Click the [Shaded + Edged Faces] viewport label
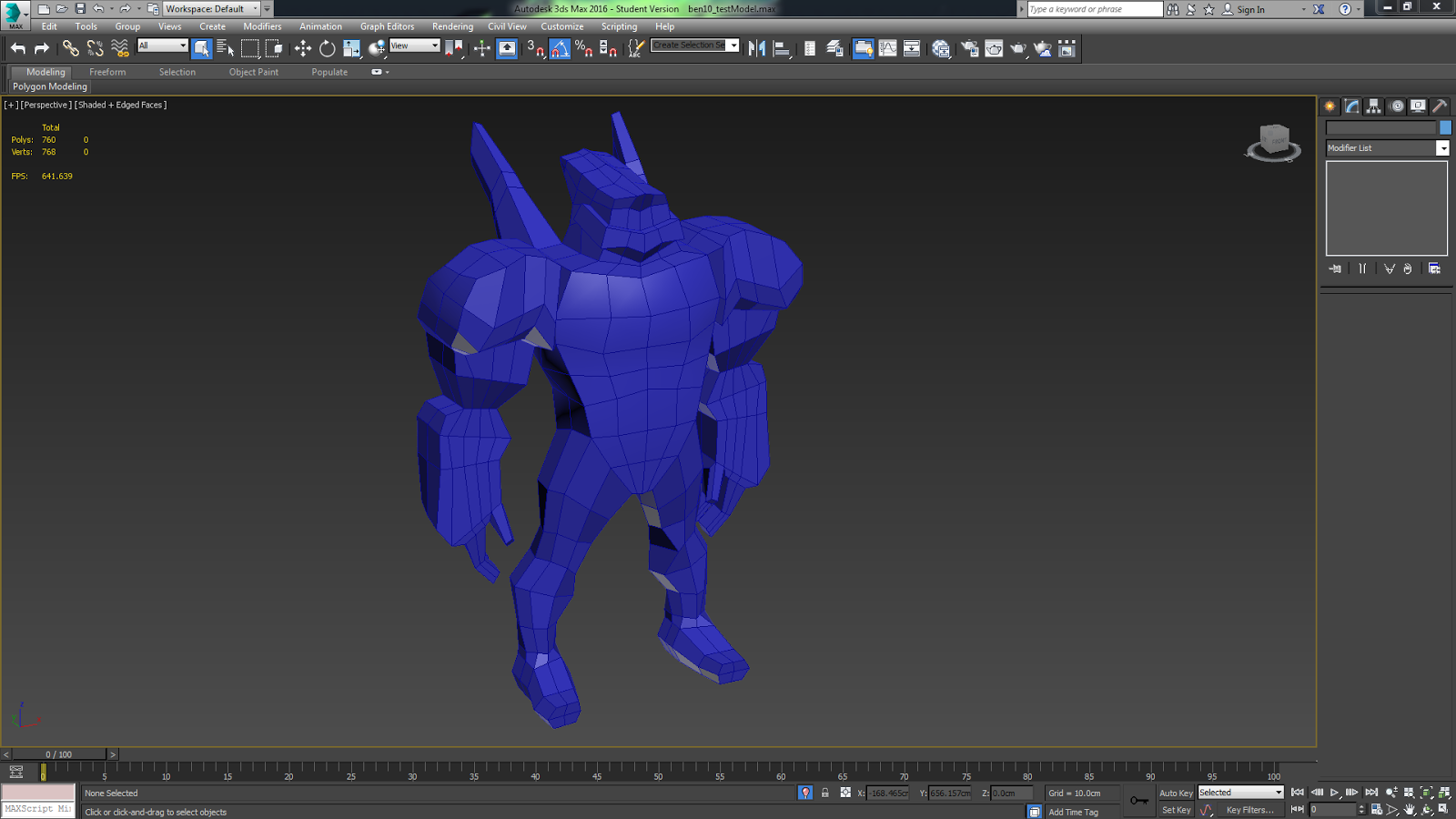 pos(121,105)
